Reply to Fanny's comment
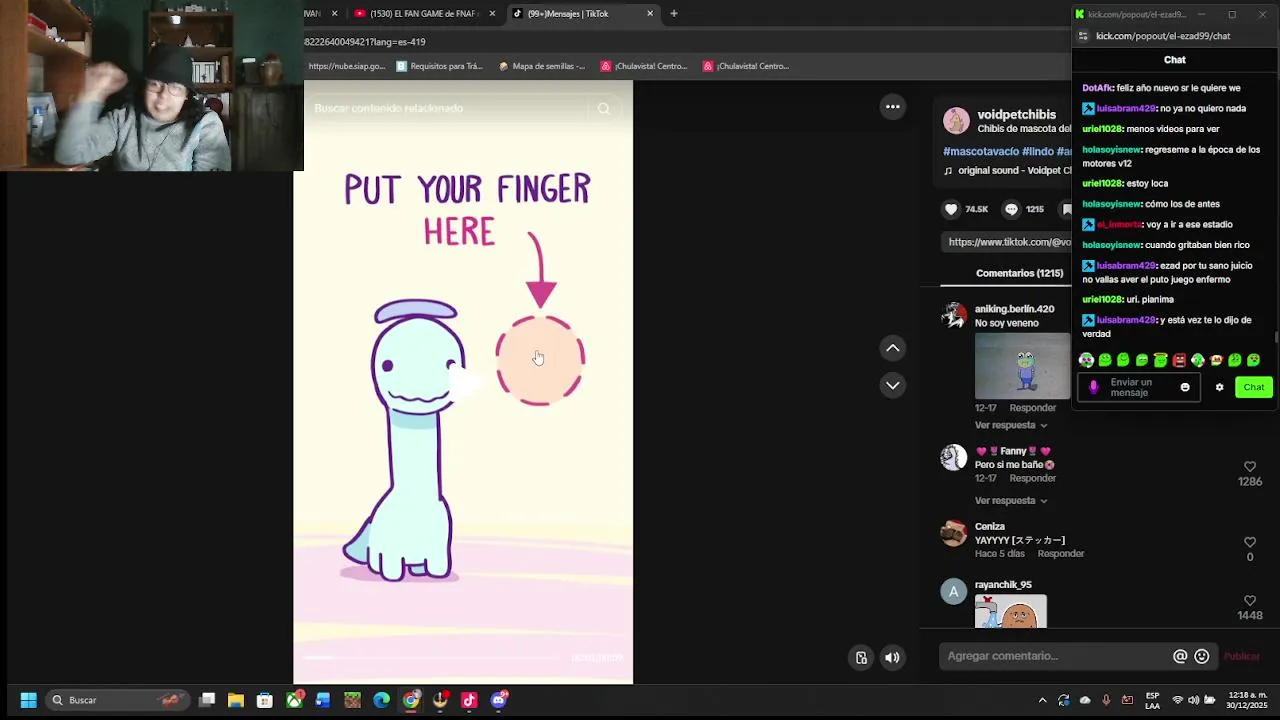Image resolution: width=1280 pixels, height=720 pixels. [1032, 478]
